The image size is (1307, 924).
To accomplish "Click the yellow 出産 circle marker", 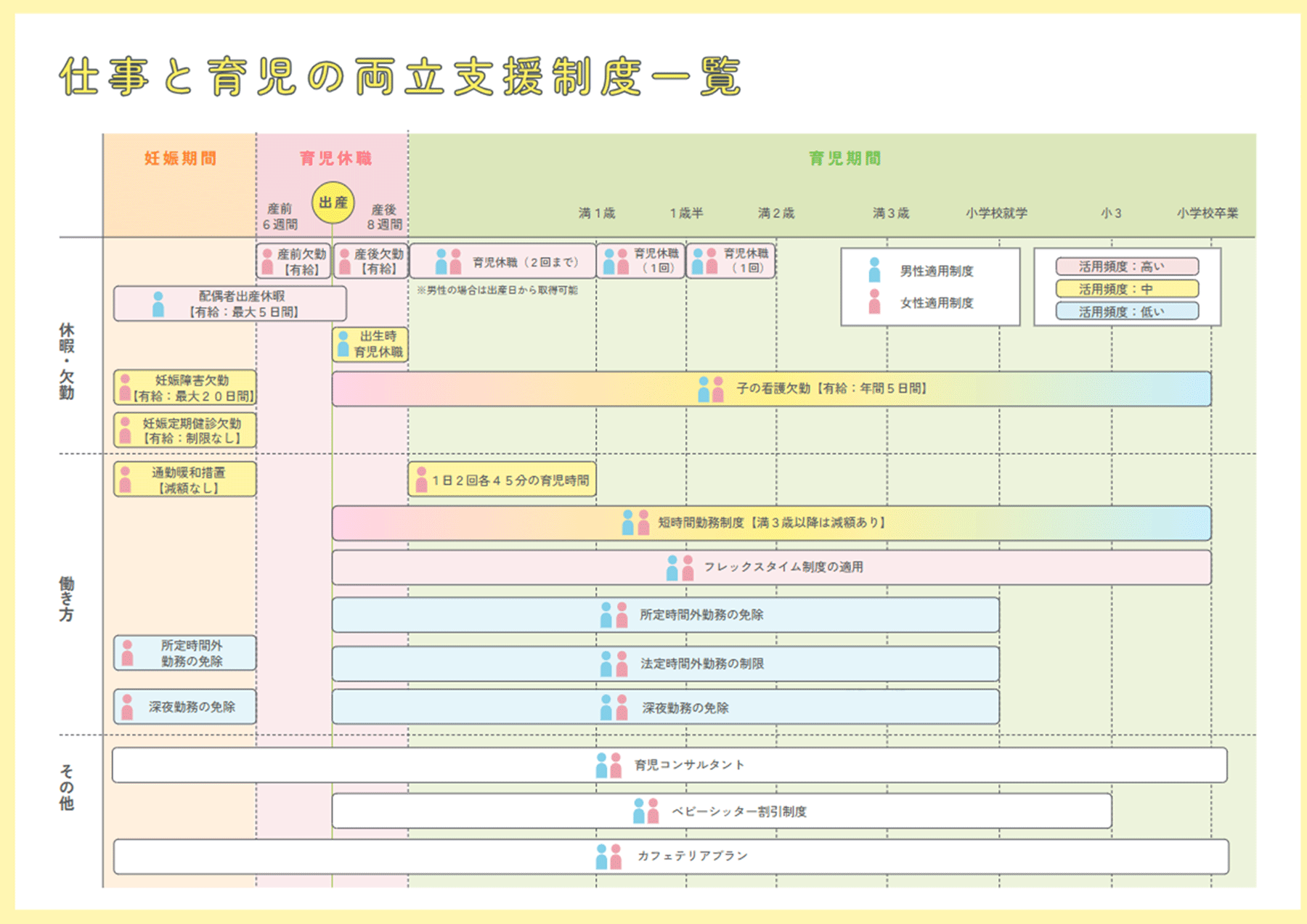I will [333, 203].
